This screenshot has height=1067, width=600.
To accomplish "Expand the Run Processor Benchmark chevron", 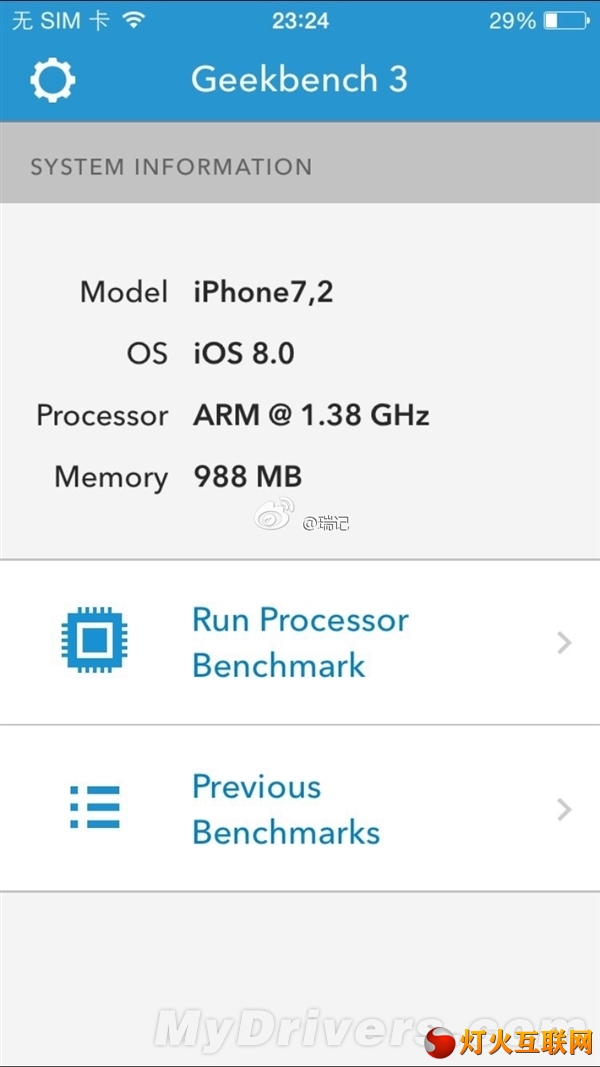I will tap(565, 642).
